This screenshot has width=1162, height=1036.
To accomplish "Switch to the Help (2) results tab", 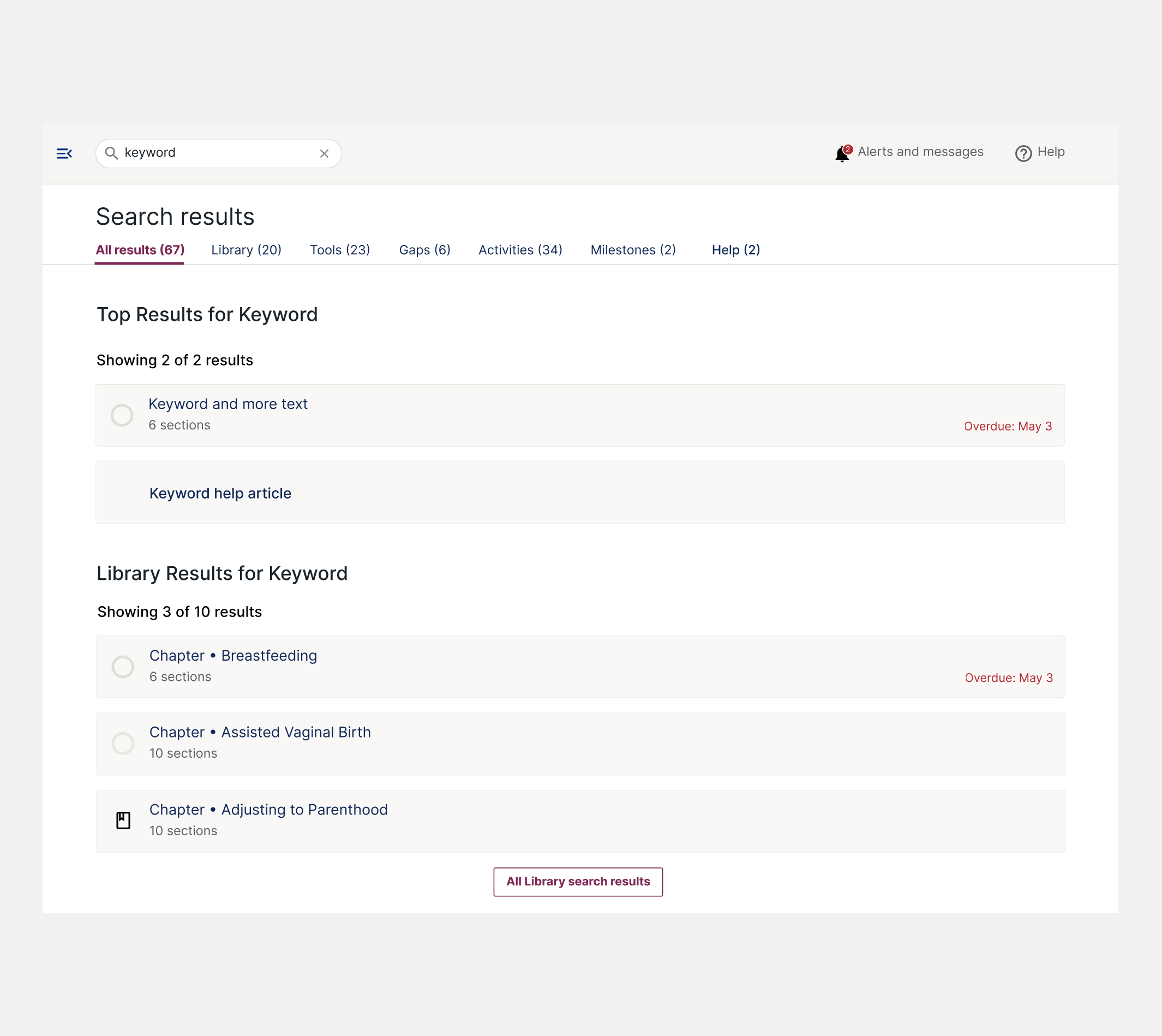I will point(735,250).
